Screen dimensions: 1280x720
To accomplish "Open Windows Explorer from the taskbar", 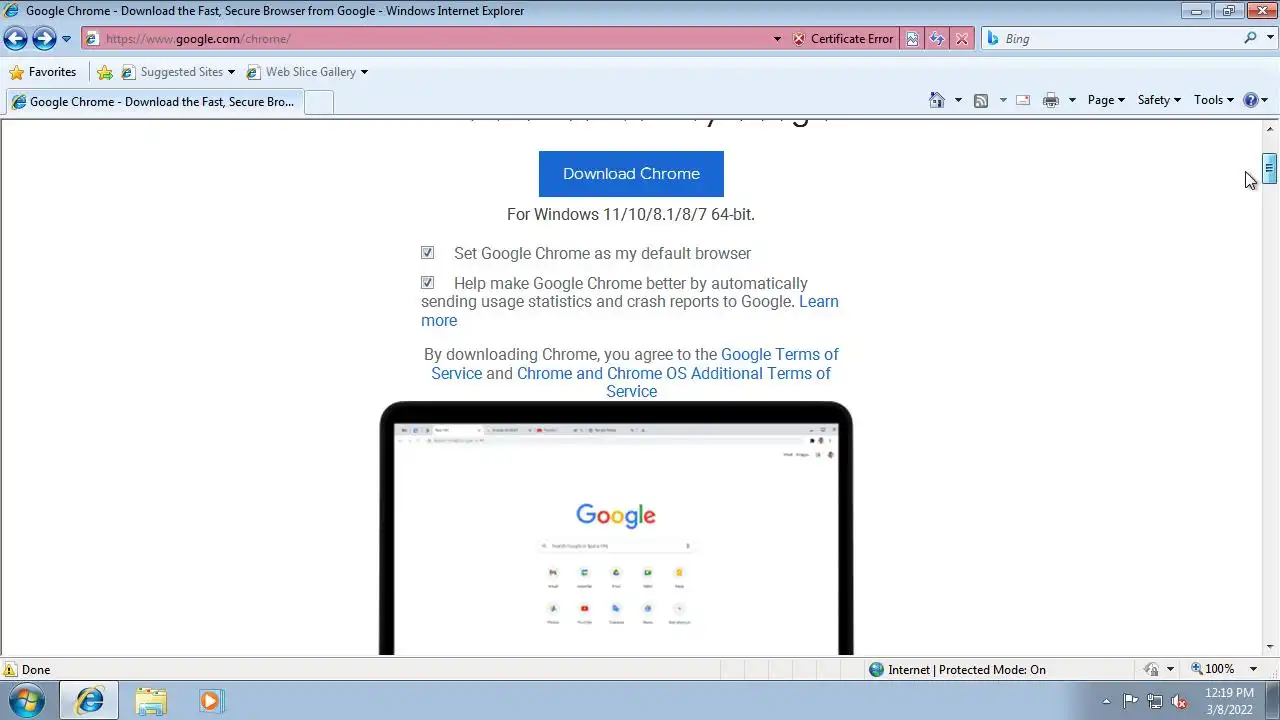I will pyautogui.click(x=151, y=701).
